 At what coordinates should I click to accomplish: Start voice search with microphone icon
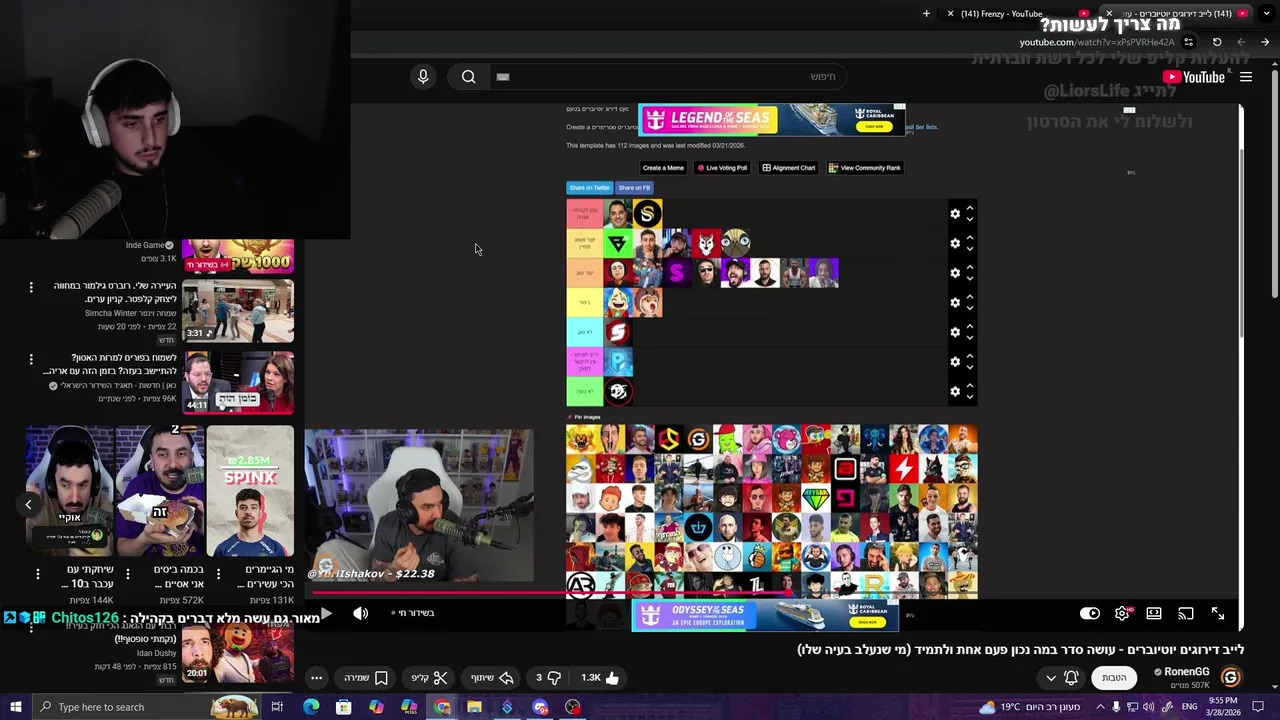point(423,77)
